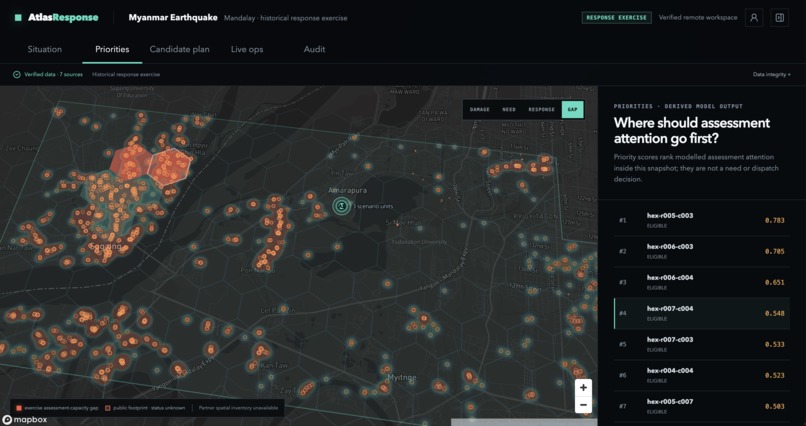Click Verified data · 7 sources label

[53, 75]
